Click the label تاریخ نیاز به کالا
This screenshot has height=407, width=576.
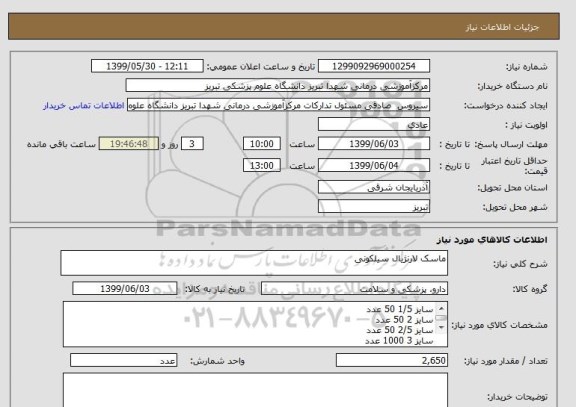[215, 289]
